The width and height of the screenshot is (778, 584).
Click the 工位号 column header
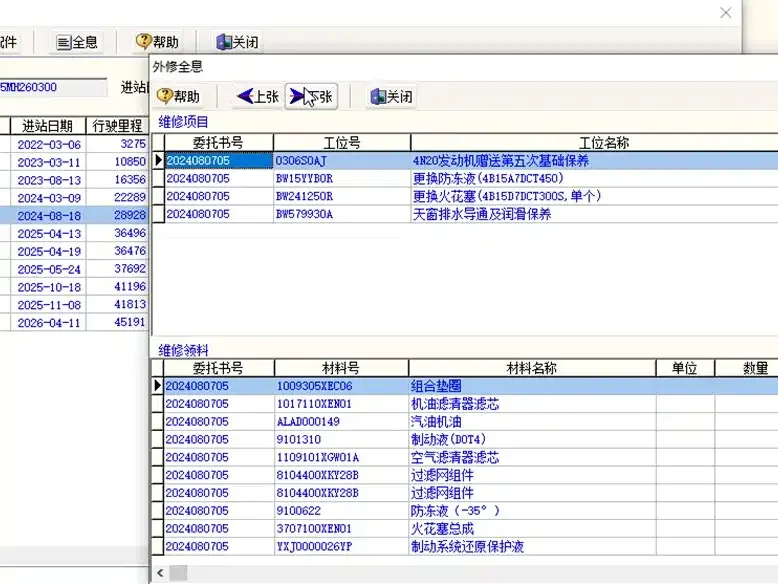342,143
